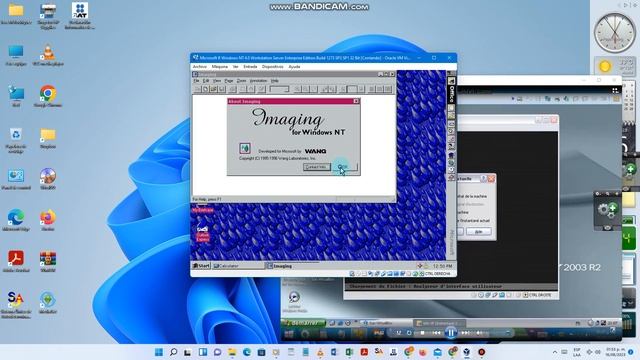Open the Control Panel desktop icon
Screen dimensions: 640x360
tap(16, 179)
